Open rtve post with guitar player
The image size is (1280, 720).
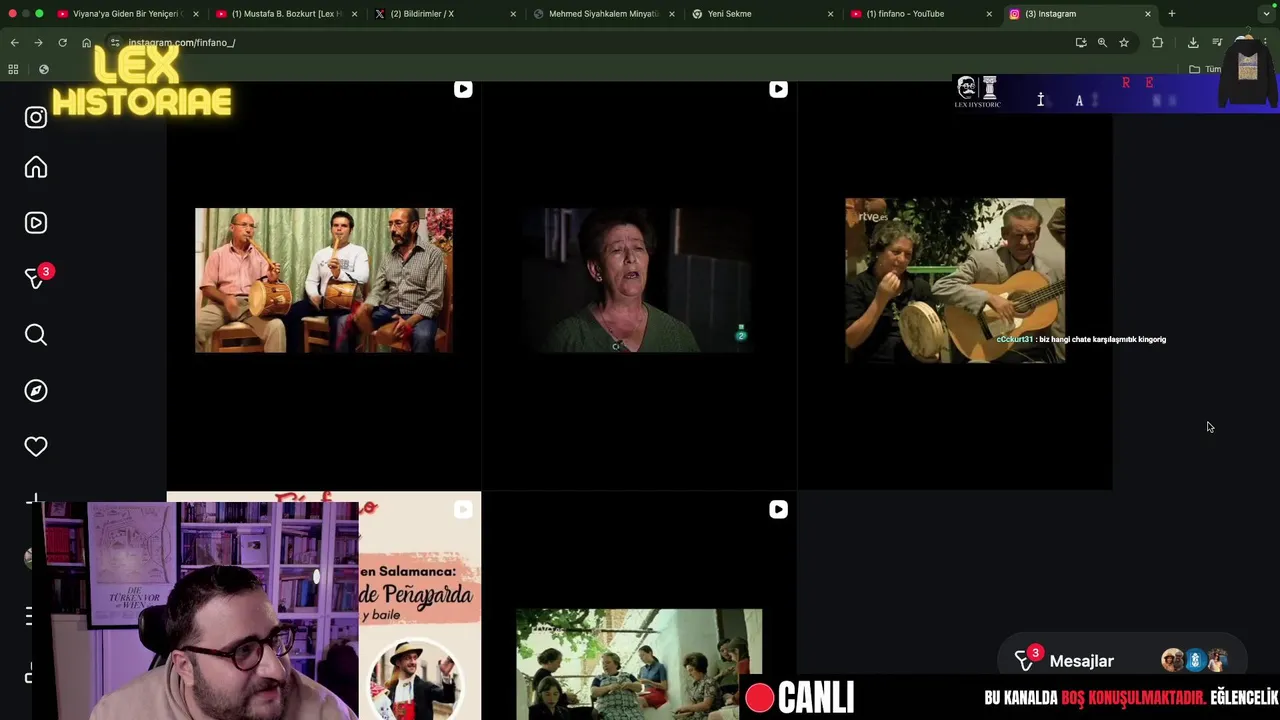955,280
